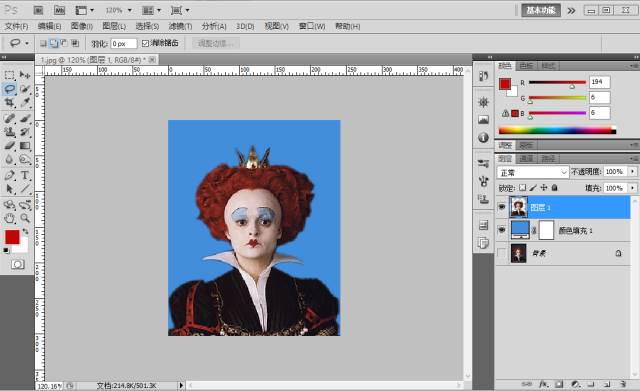Viewport: 640px width, 391px height.
Task: Open the blend mode dropdown 正常
Action: (533, 172)
